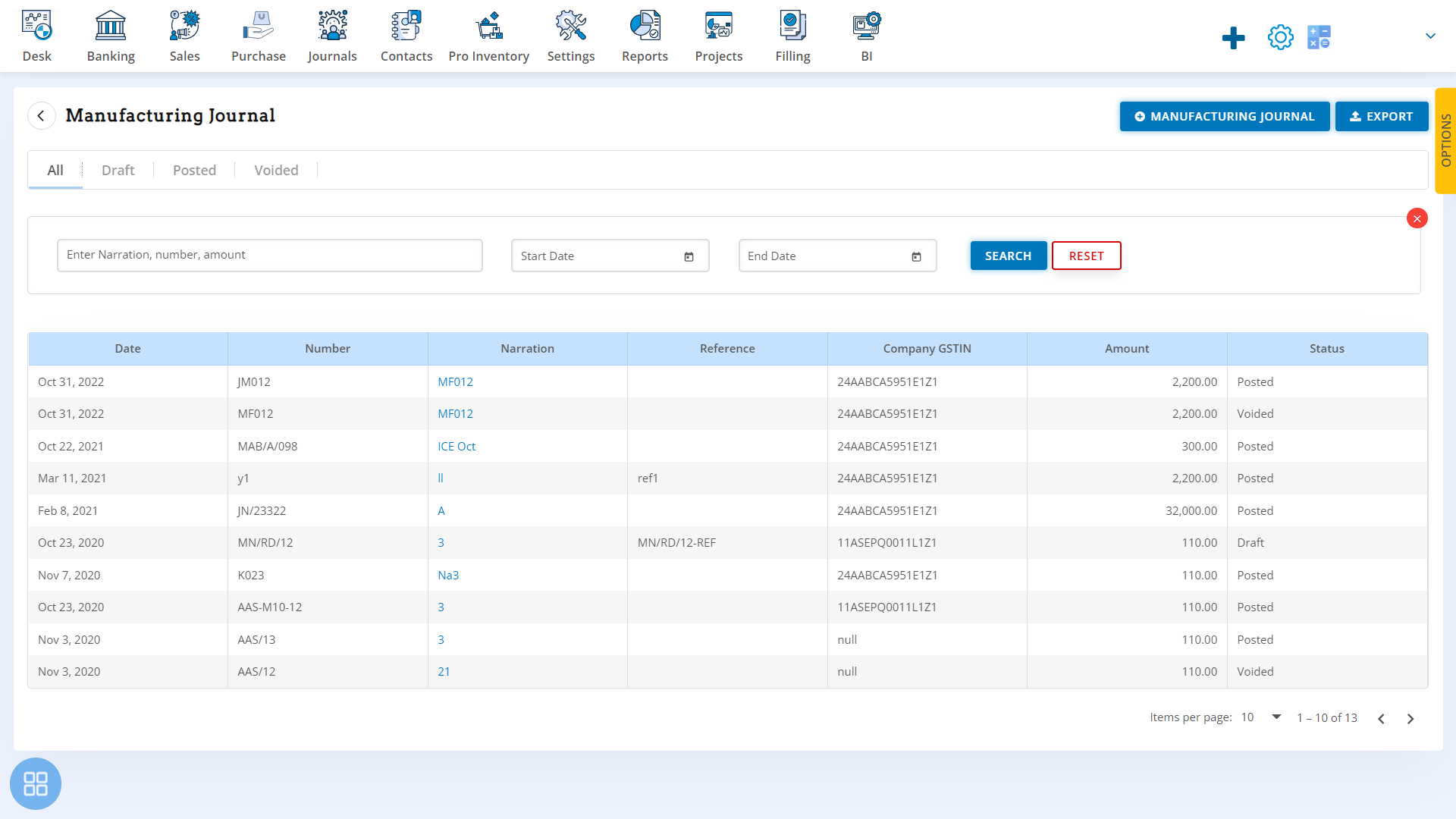Screen dimensions: 1456x819
Task: Click the RESET button
Action: (1086, 256)
